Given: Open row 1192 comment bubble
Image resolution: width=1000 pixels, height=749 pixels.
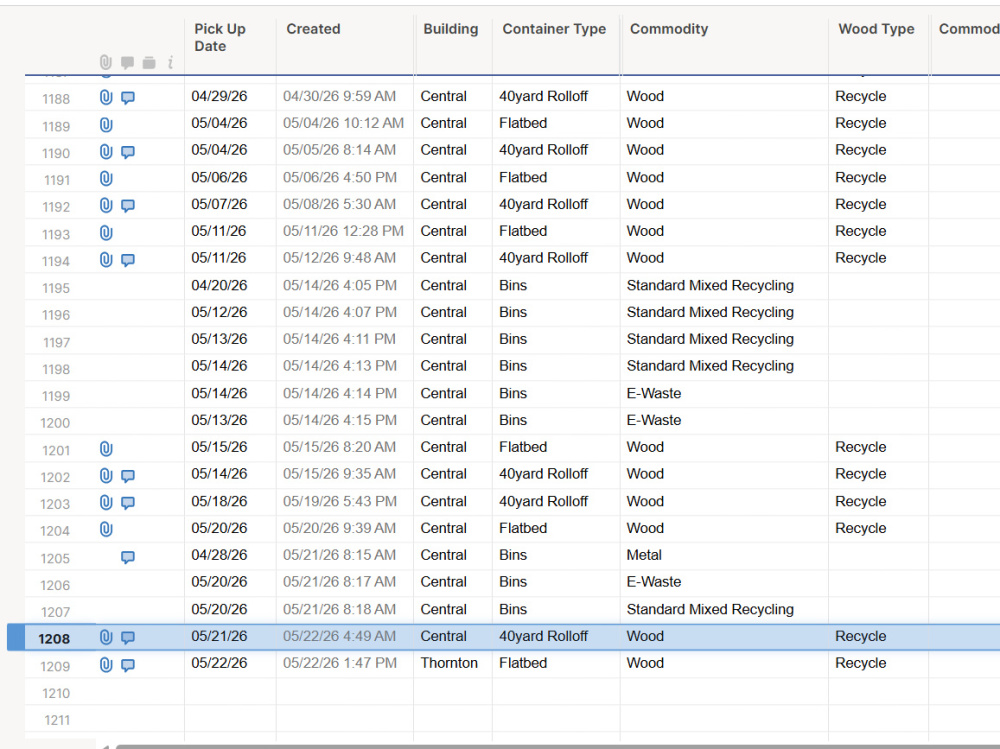Looking at the screenshot, I should [x=128, y=205].
